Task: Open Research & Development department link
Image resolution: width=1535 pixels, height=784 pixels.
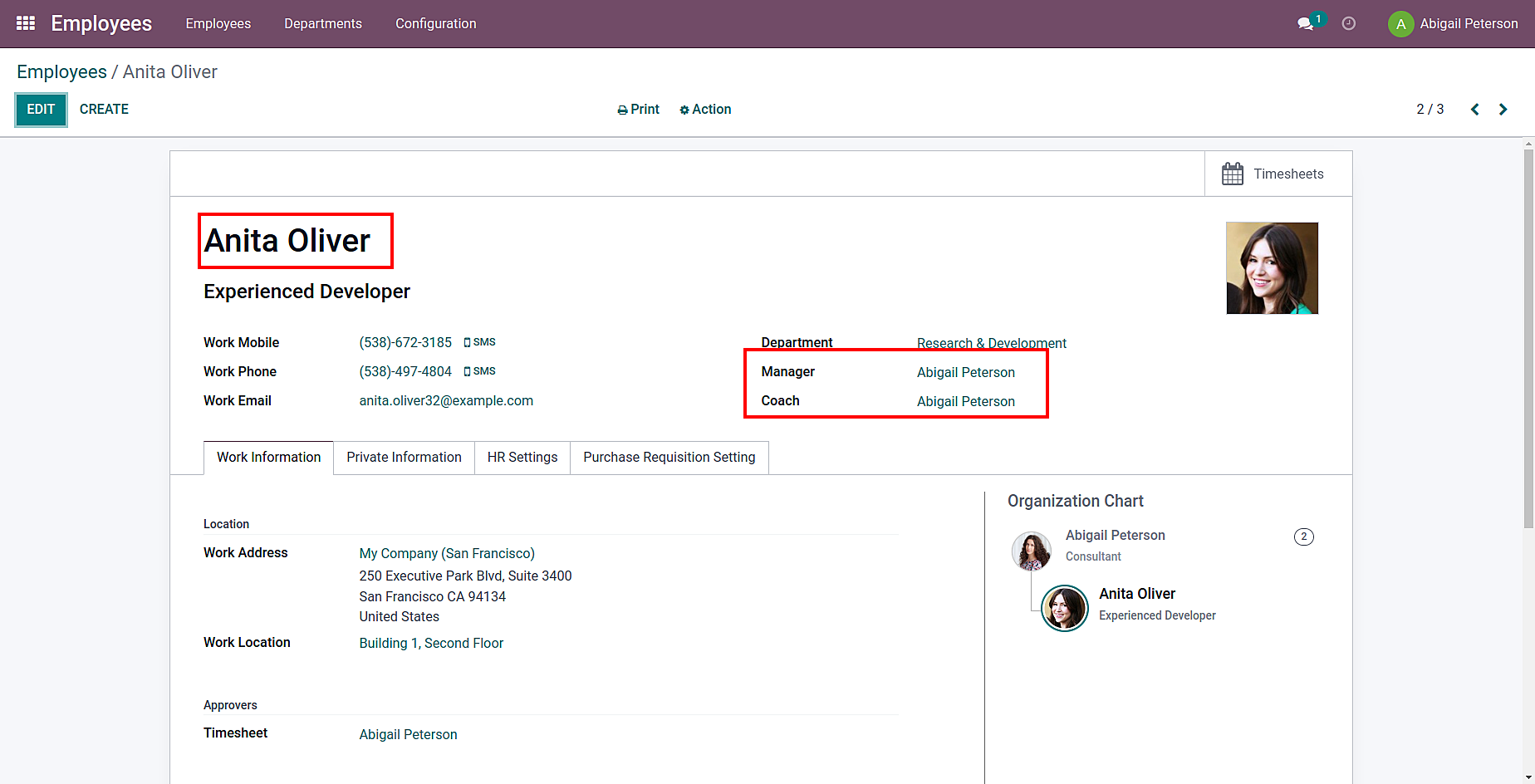Action: point(992,343)
